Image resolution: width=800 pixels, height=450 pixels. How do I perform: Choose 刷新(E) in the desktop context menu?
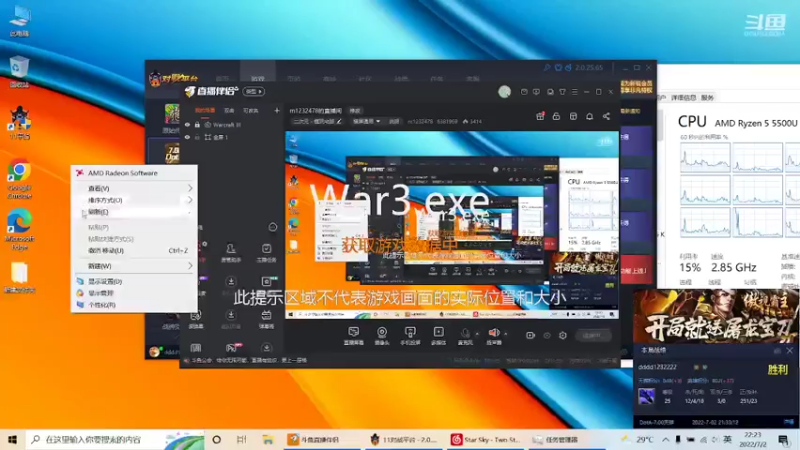point(134,212)
